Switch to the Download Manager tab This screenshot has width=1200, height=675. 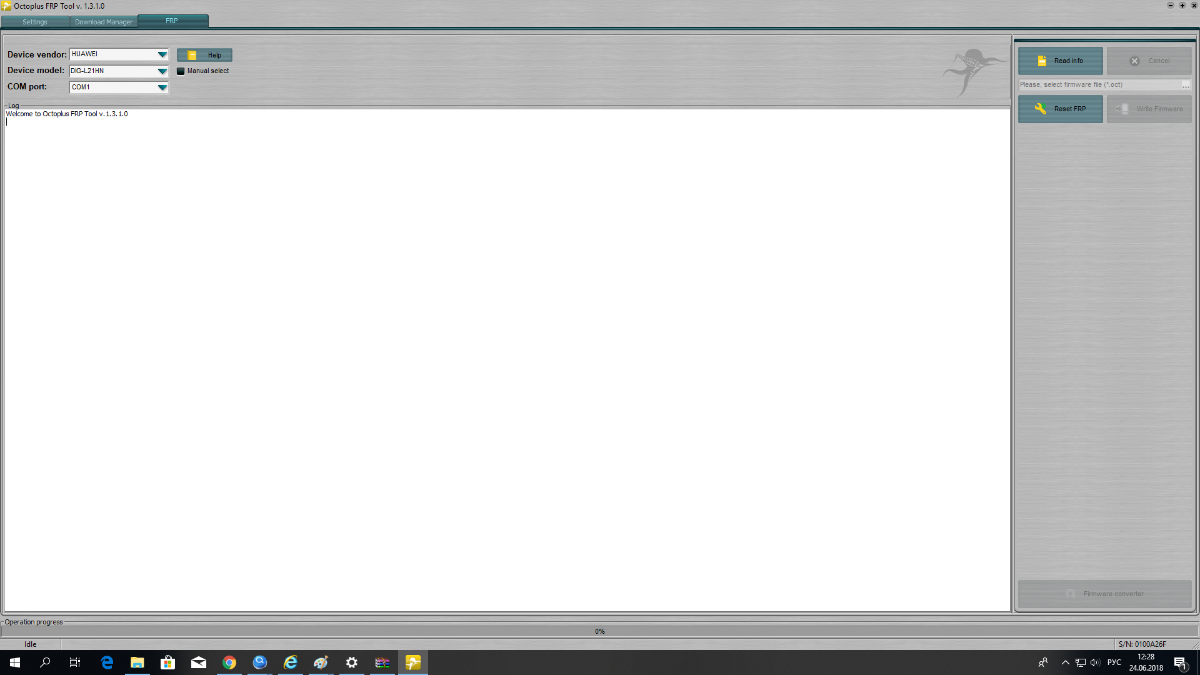(103, 21)
